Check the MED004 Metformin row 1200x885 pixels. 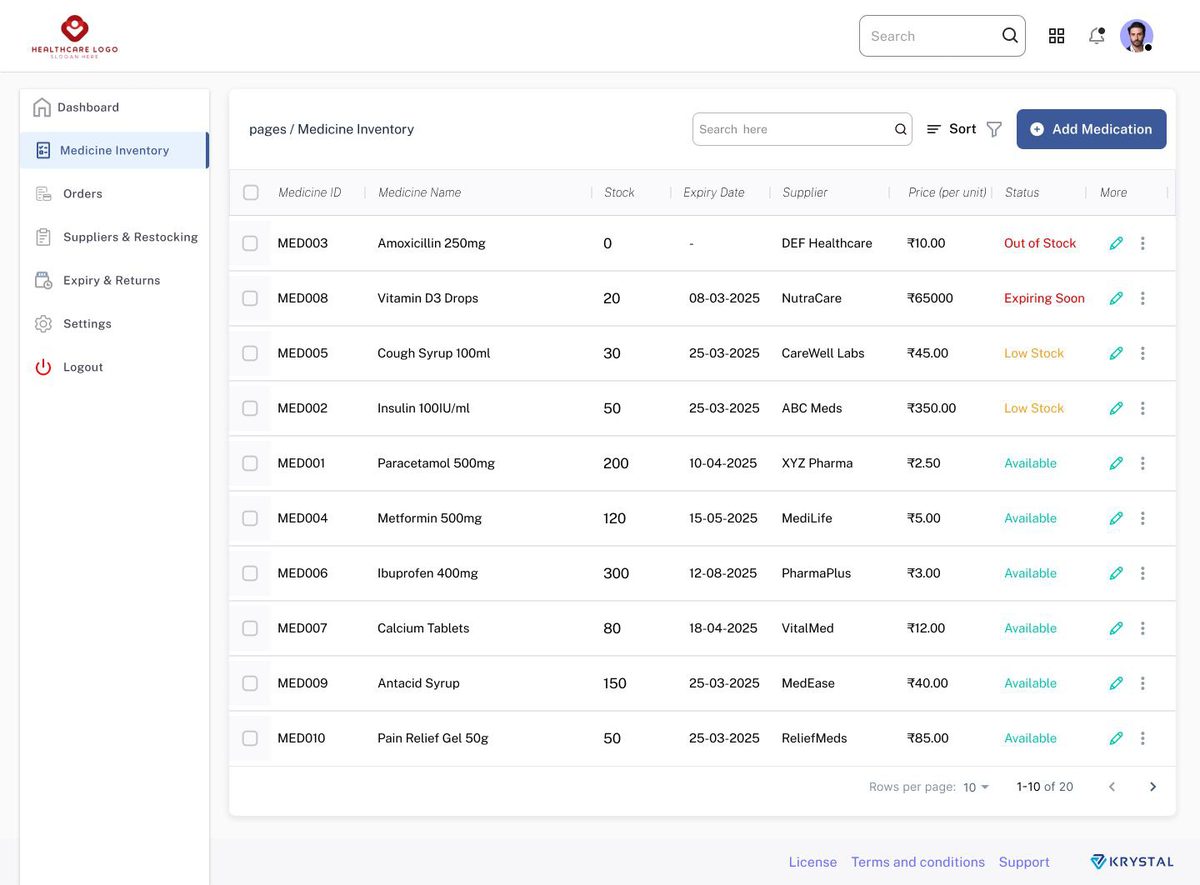tap(250, 518)
